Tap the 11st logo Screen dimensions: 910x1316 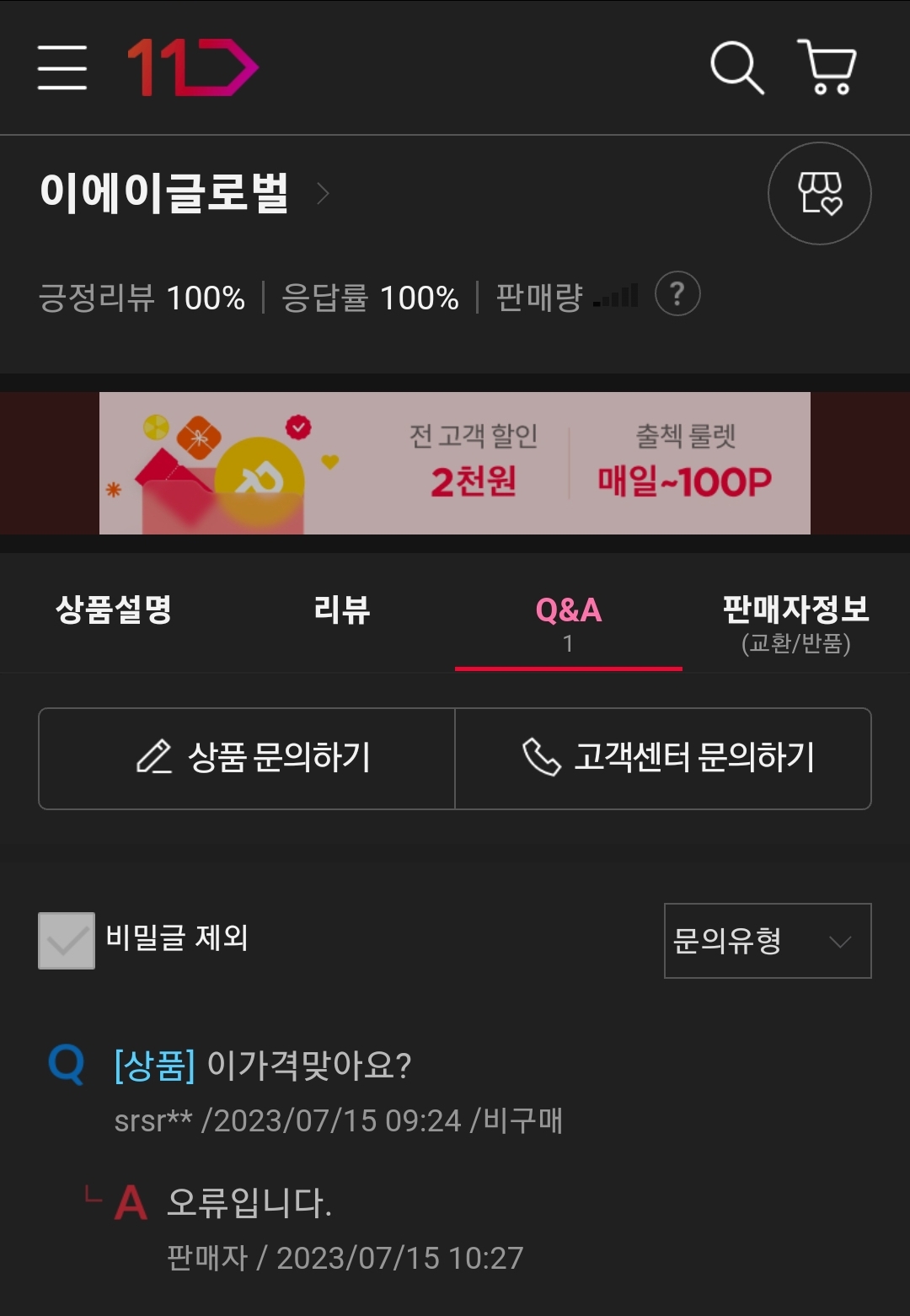point(192,67)
